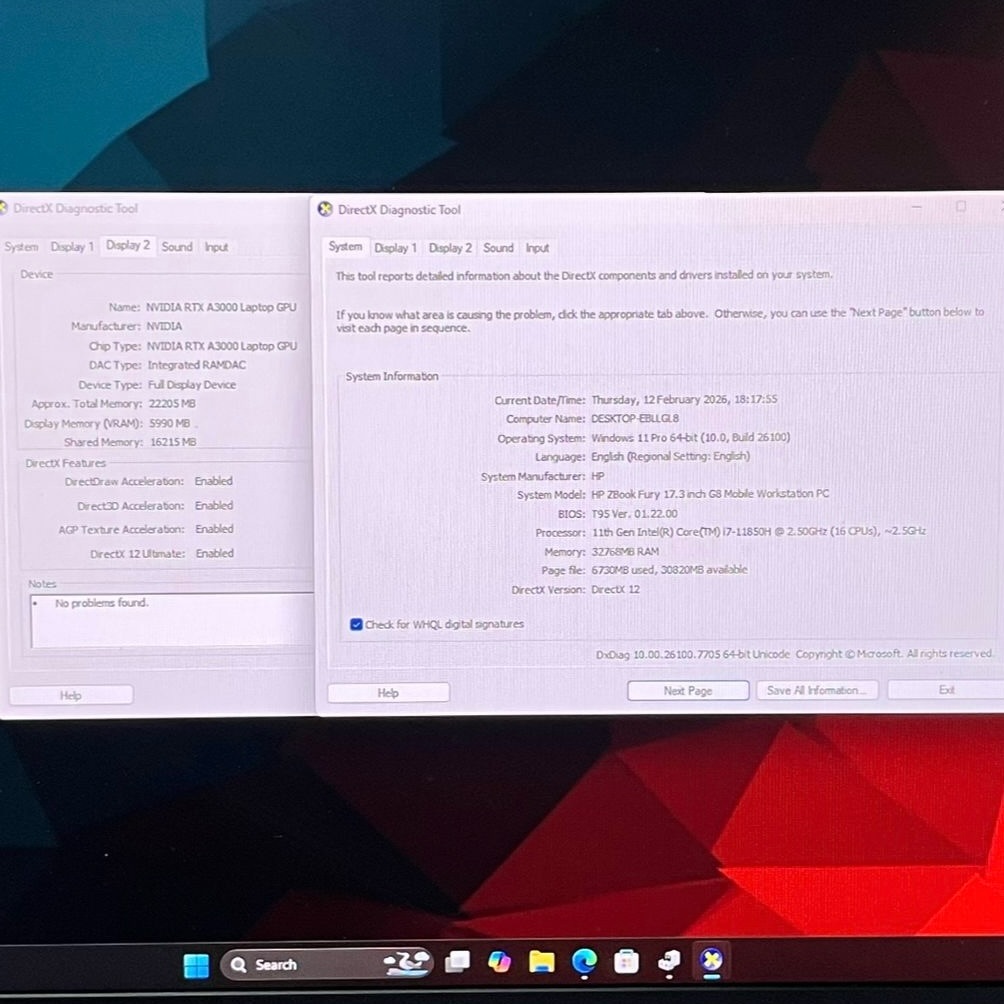
Task: Click the taskbar Search box
Action: (x=326, y=964)
